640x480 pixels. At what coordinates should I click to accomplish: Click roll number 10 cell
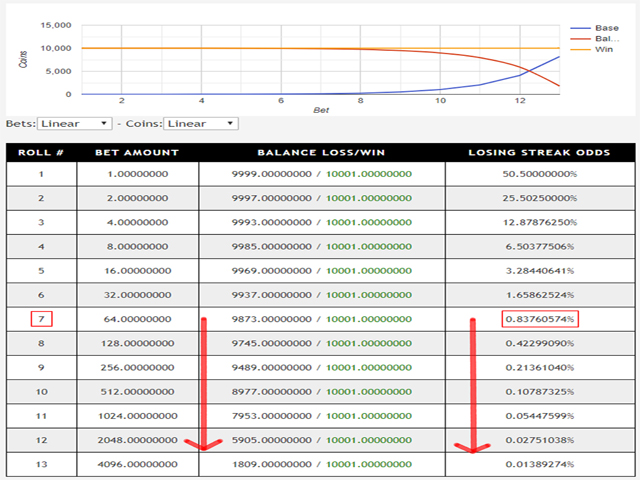pos(41,392)
